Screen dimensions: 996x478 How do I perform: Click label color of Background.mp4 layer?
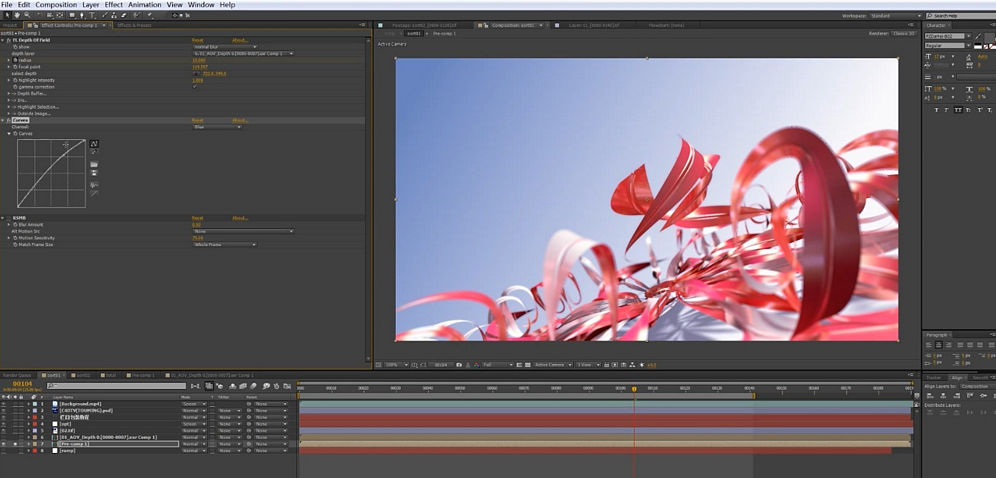34,404
